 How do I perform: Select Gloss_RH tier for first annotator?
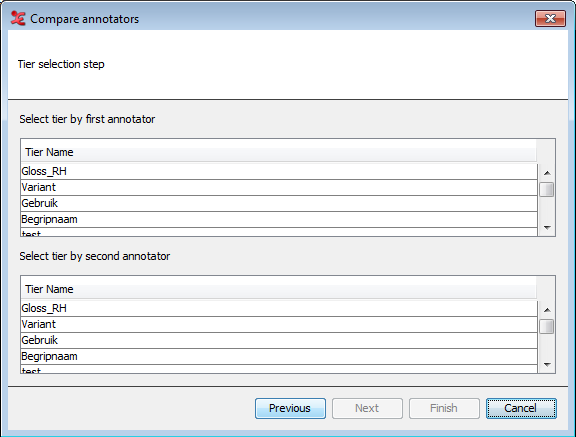point(279,171)
